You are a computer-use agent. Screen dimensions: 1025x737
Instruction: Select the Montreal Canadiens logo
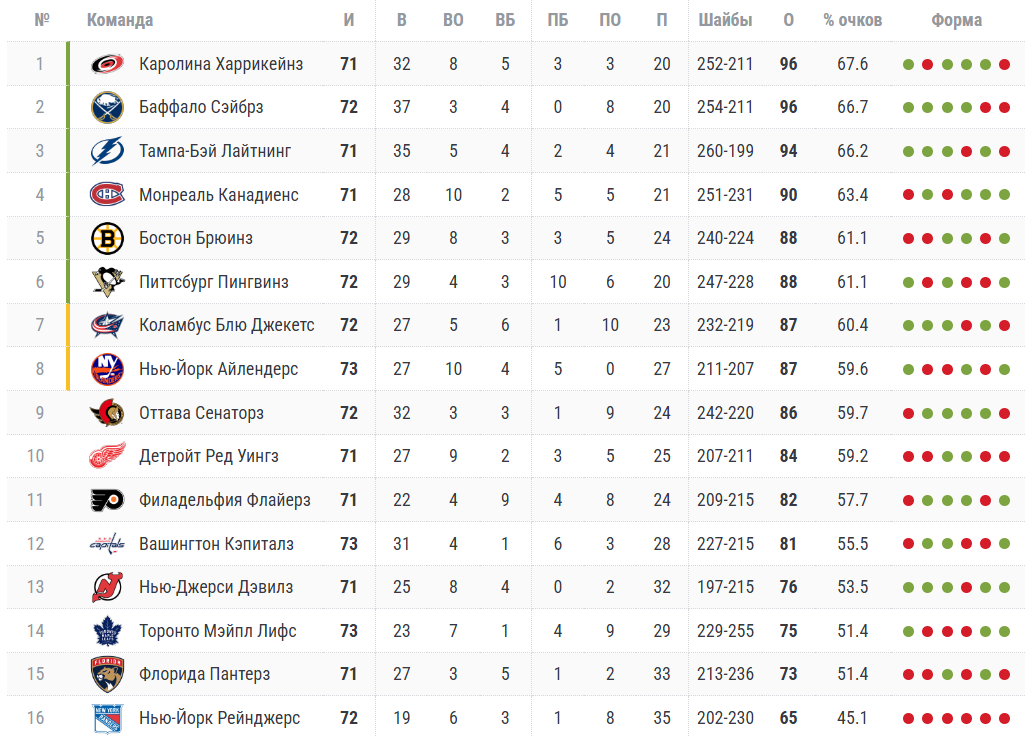(107, 195)
